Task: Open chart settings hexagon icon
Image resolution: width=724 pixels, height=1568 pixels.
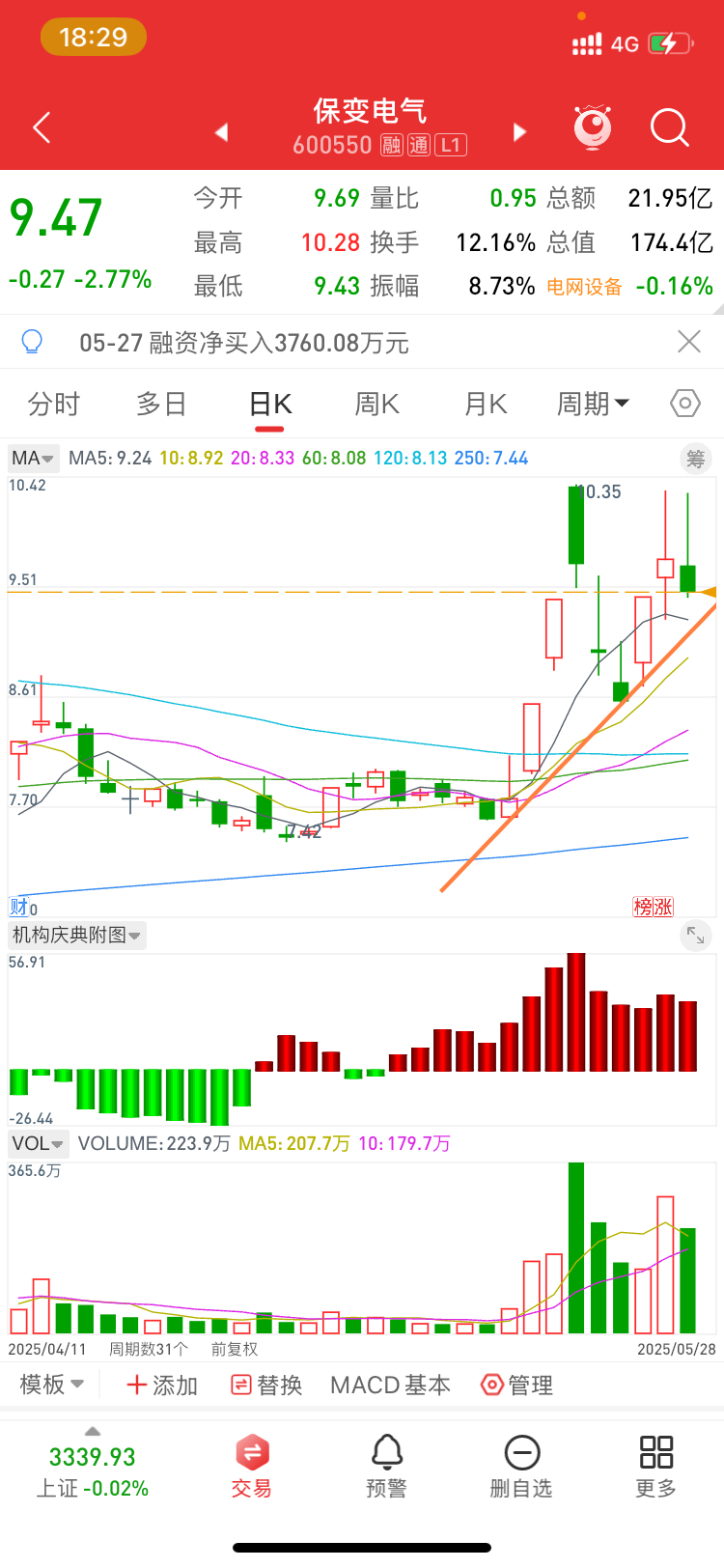Action: tap(684, 404)
